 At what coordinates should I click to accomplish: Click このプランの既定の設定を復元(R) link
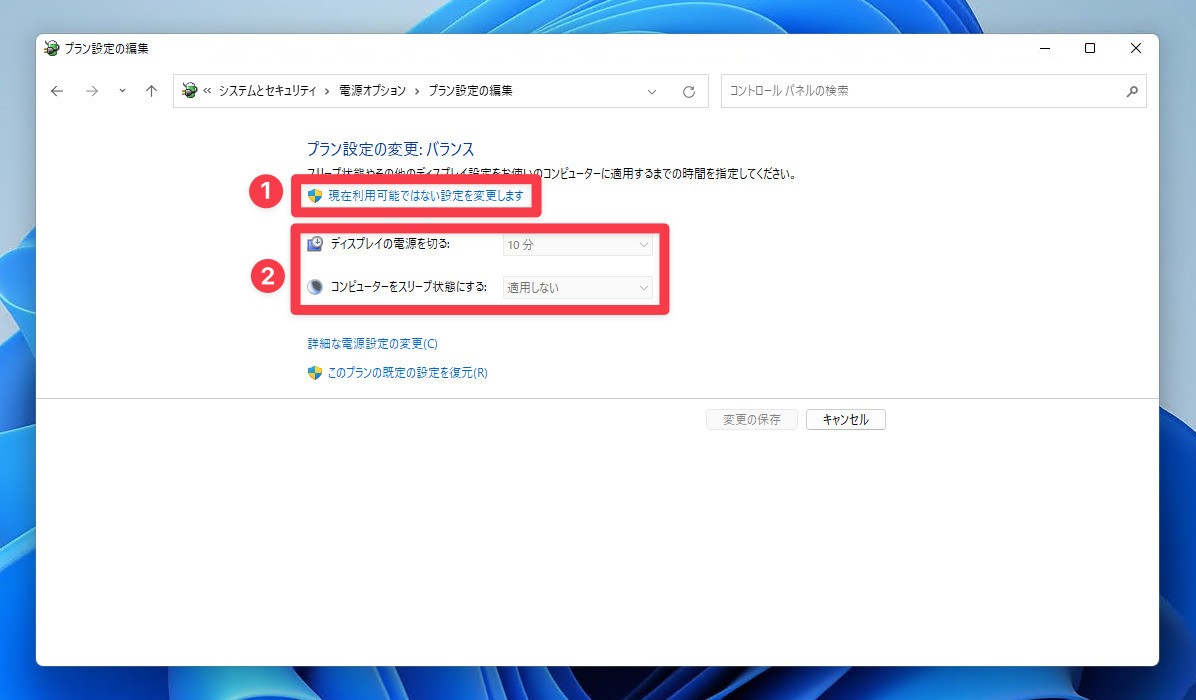[407, 373]
